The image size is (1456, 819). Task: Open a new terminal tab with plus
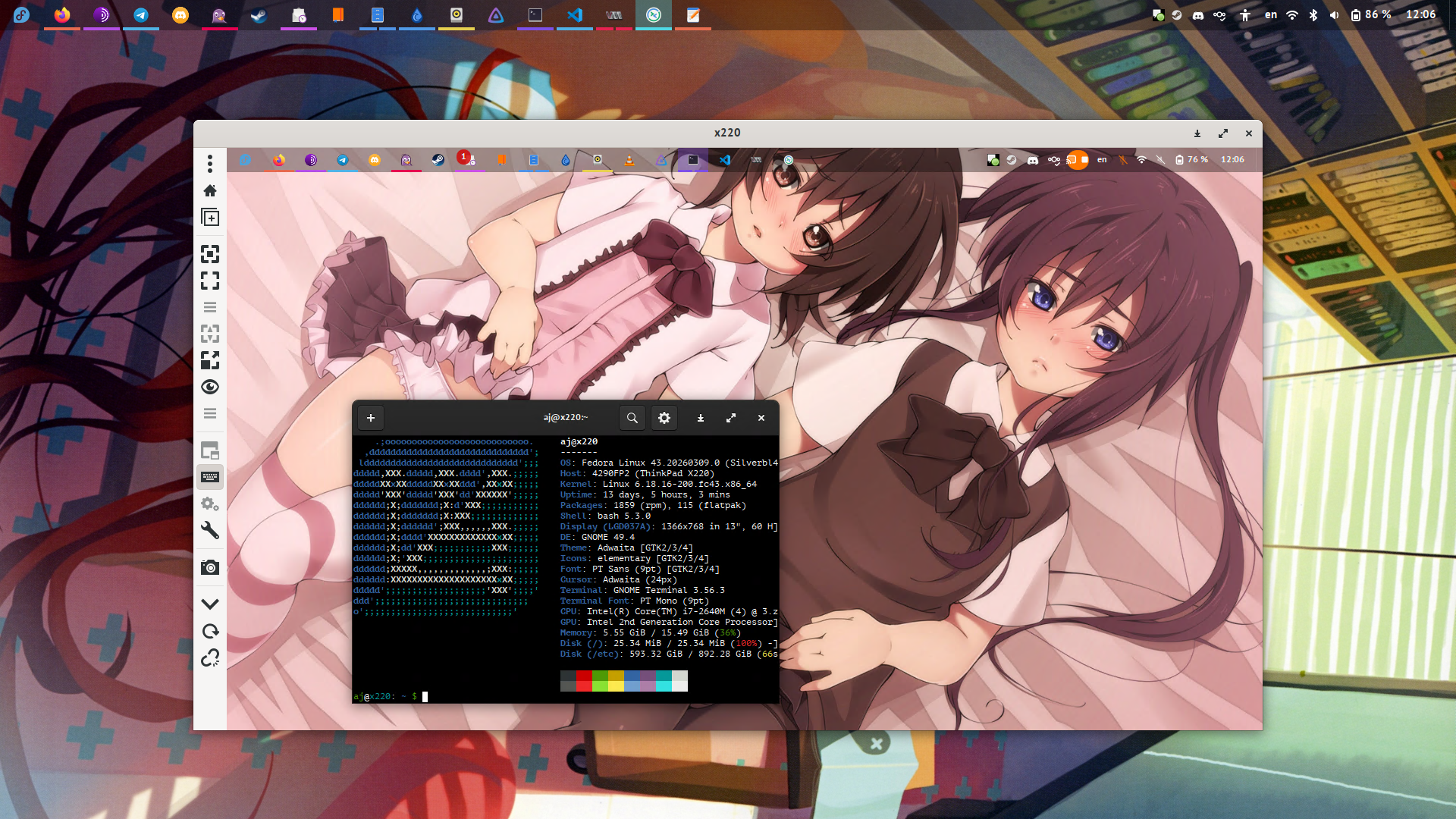tap(371, 418)
